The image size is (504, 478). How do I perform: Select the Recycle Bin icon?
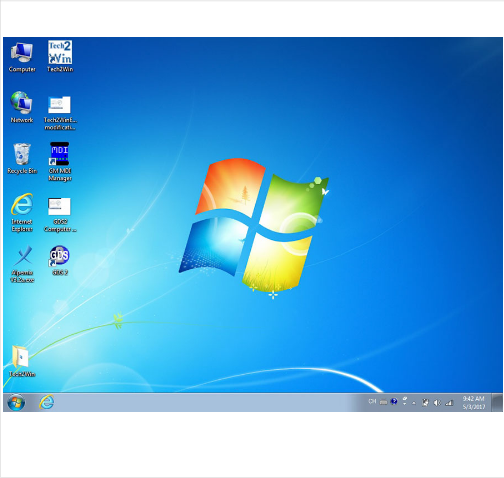pyautogui.click(x=22, y=159)
